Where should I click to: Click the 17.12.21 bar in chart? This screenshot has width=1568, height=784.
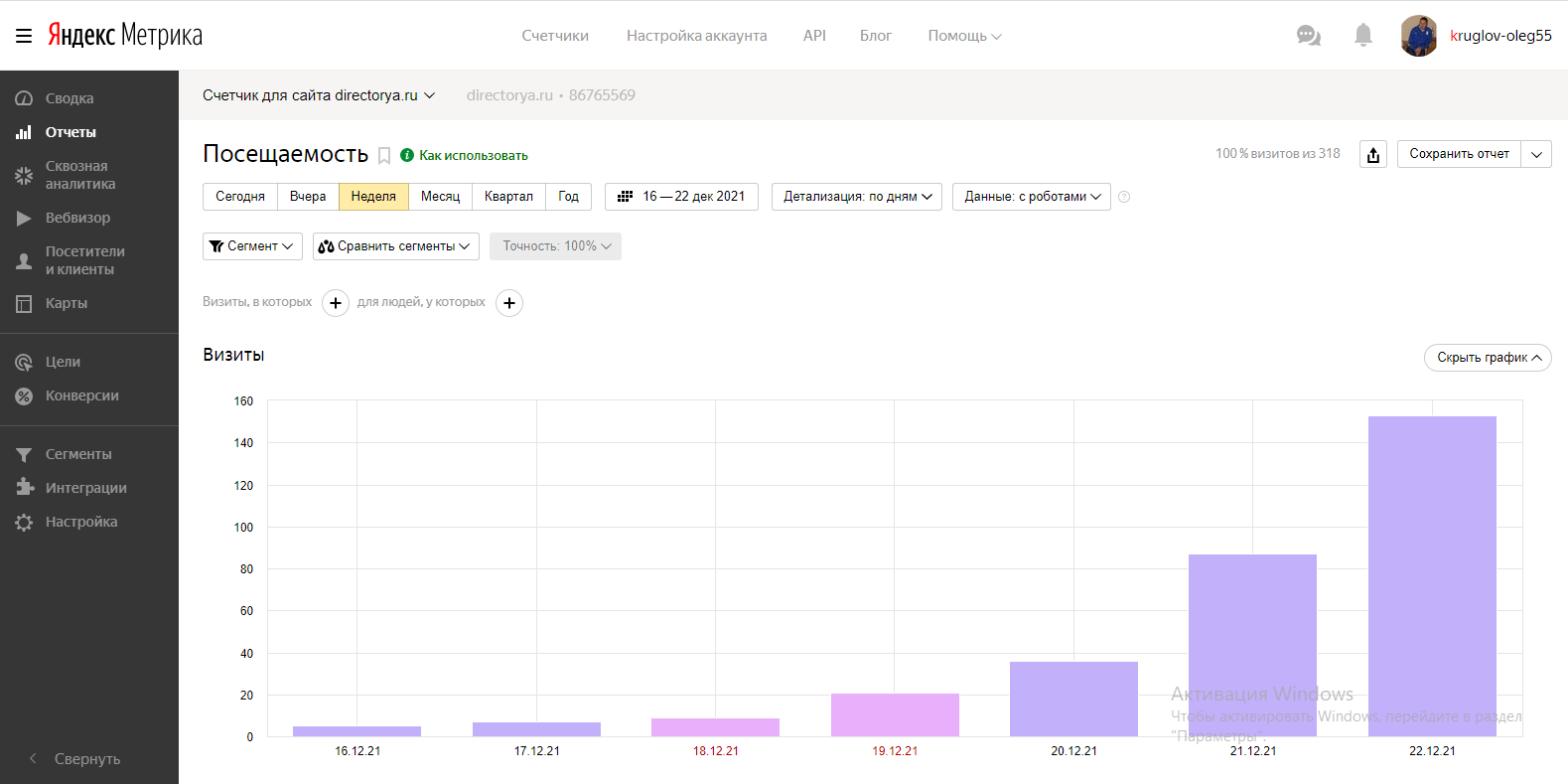[x=536, y=729]
